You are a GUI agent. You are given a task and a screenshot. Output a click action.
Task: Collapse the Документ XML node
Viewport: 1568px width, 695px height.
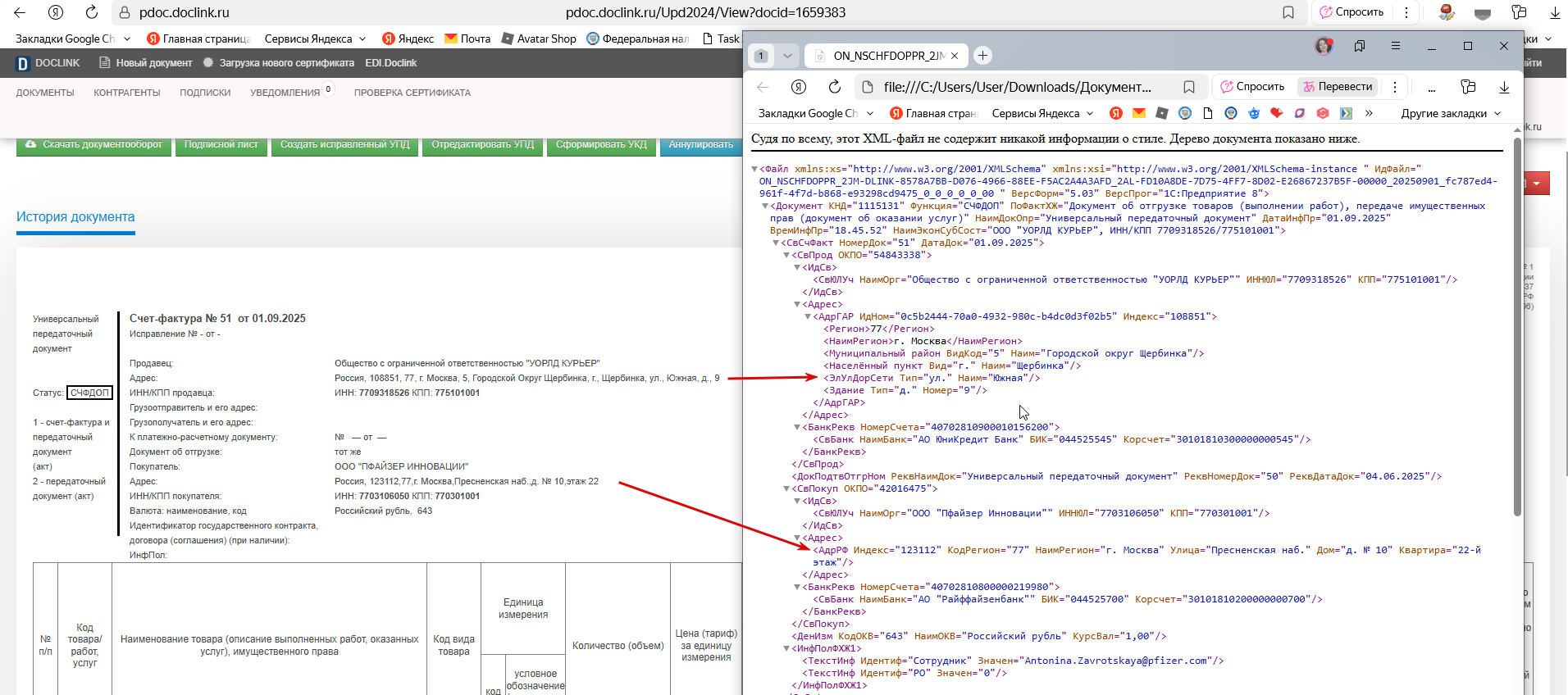click(765, 206)
